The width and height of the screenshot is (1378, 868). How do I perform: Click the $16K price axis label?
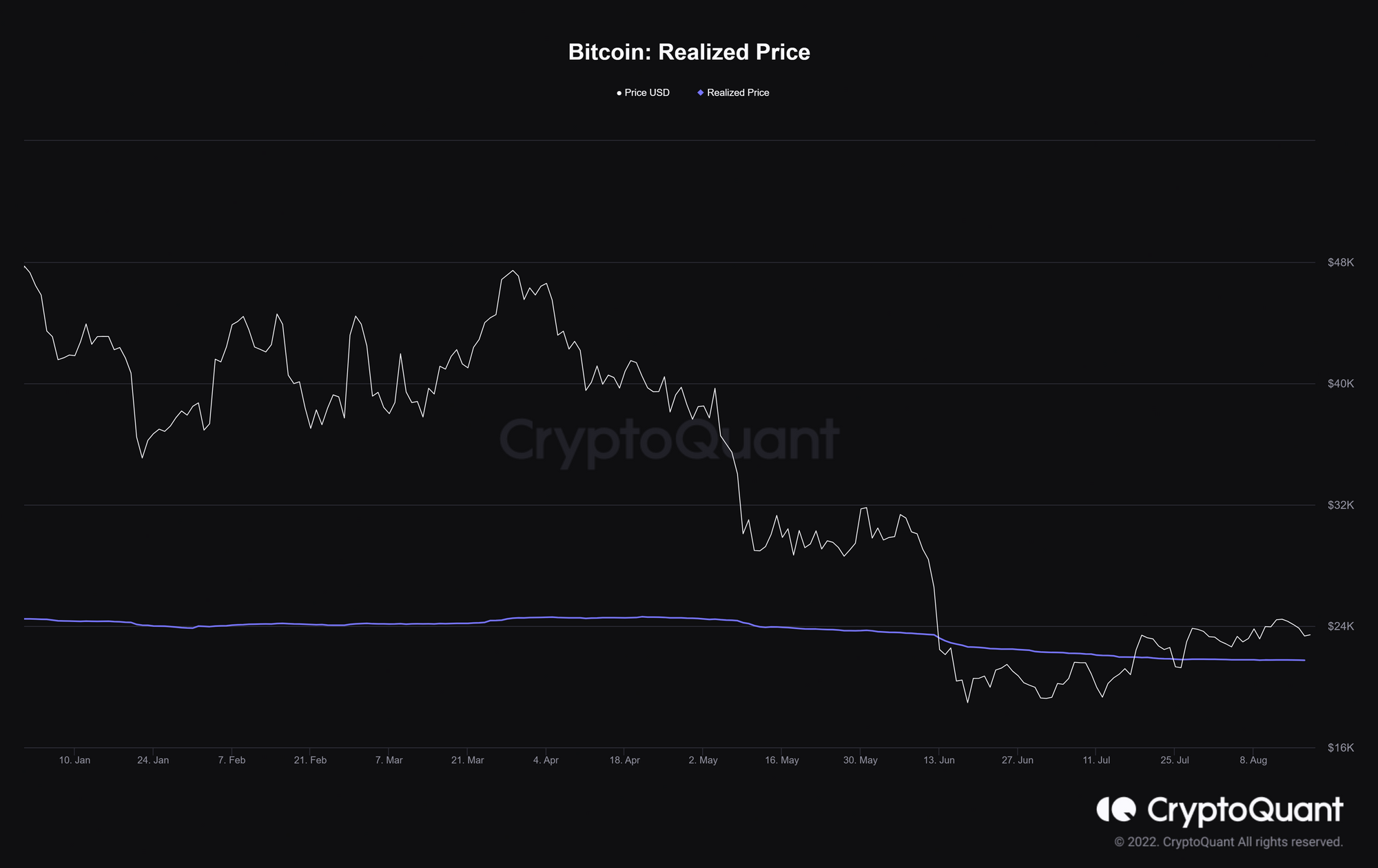1340,747
